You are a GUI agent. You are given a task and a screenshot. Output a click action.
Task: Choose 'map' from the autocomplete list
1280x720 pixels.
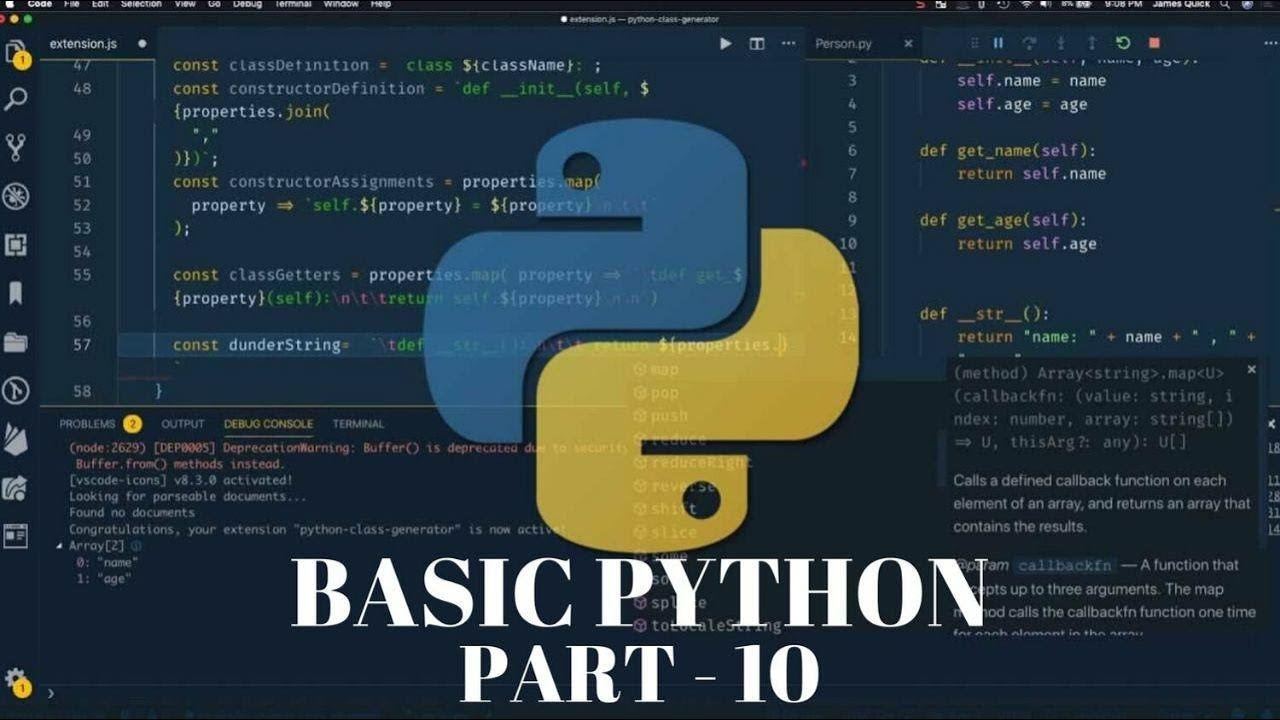[656, 369]
